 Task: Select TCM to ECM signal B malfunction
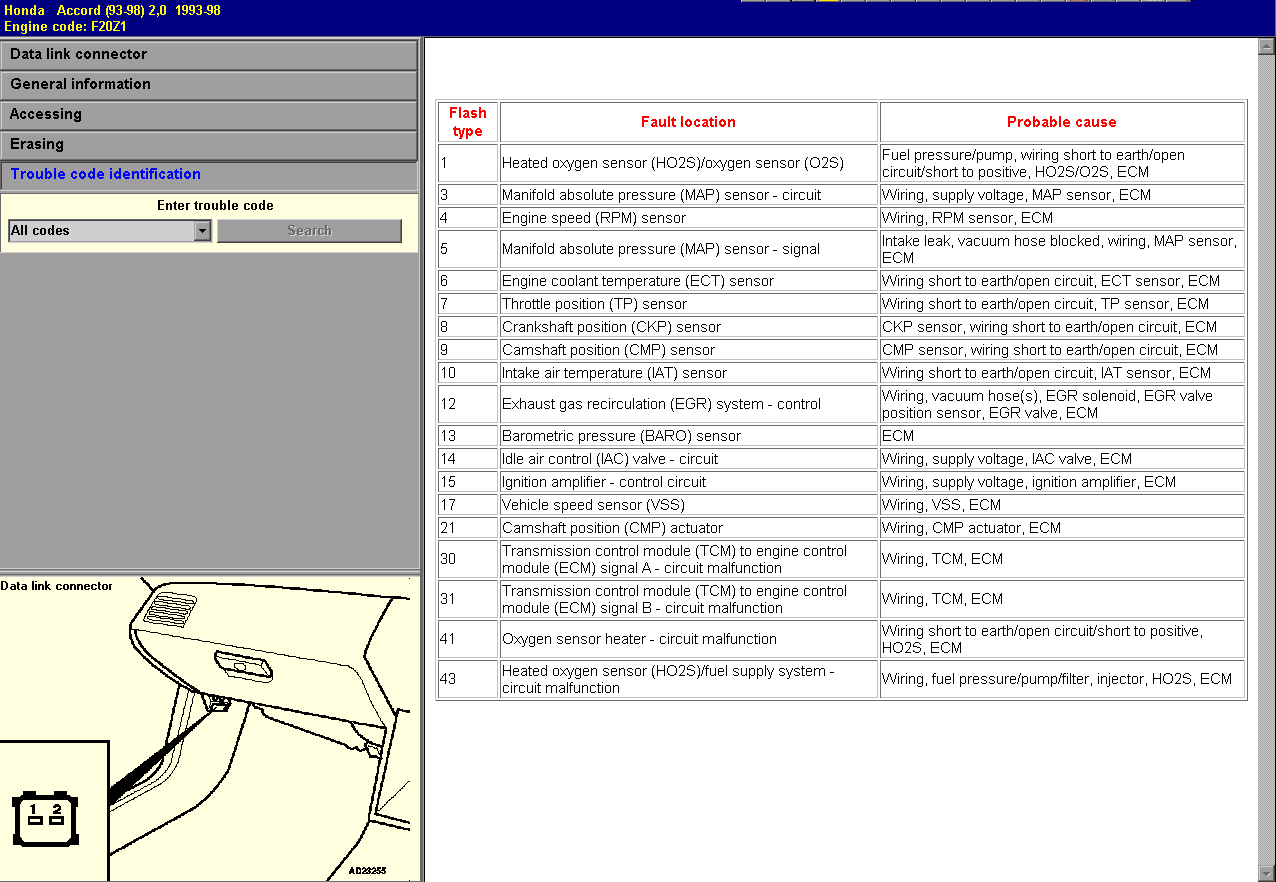click(x=674, y=599)
